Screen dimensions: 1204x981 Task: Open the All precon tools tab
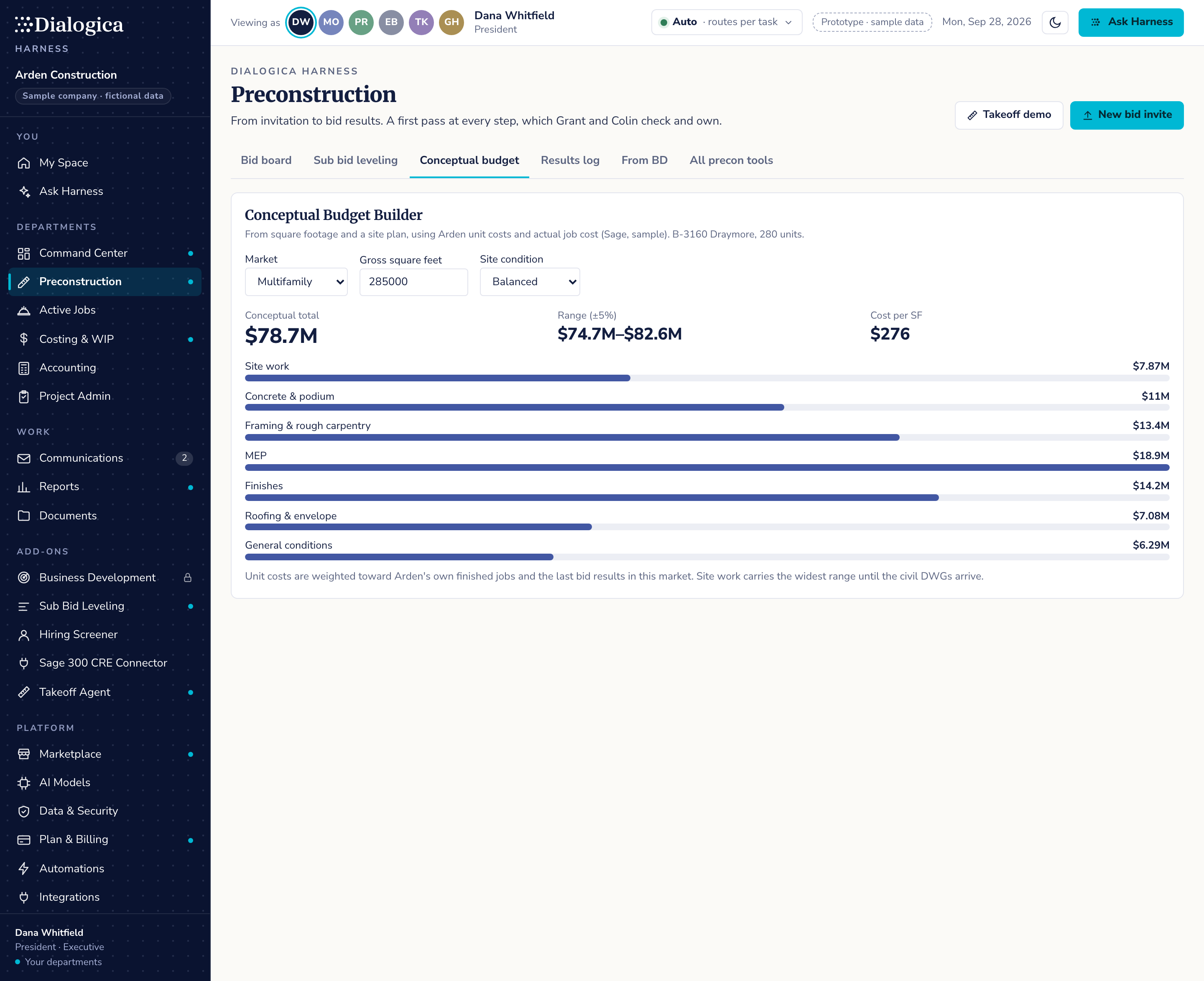(731, 161)
